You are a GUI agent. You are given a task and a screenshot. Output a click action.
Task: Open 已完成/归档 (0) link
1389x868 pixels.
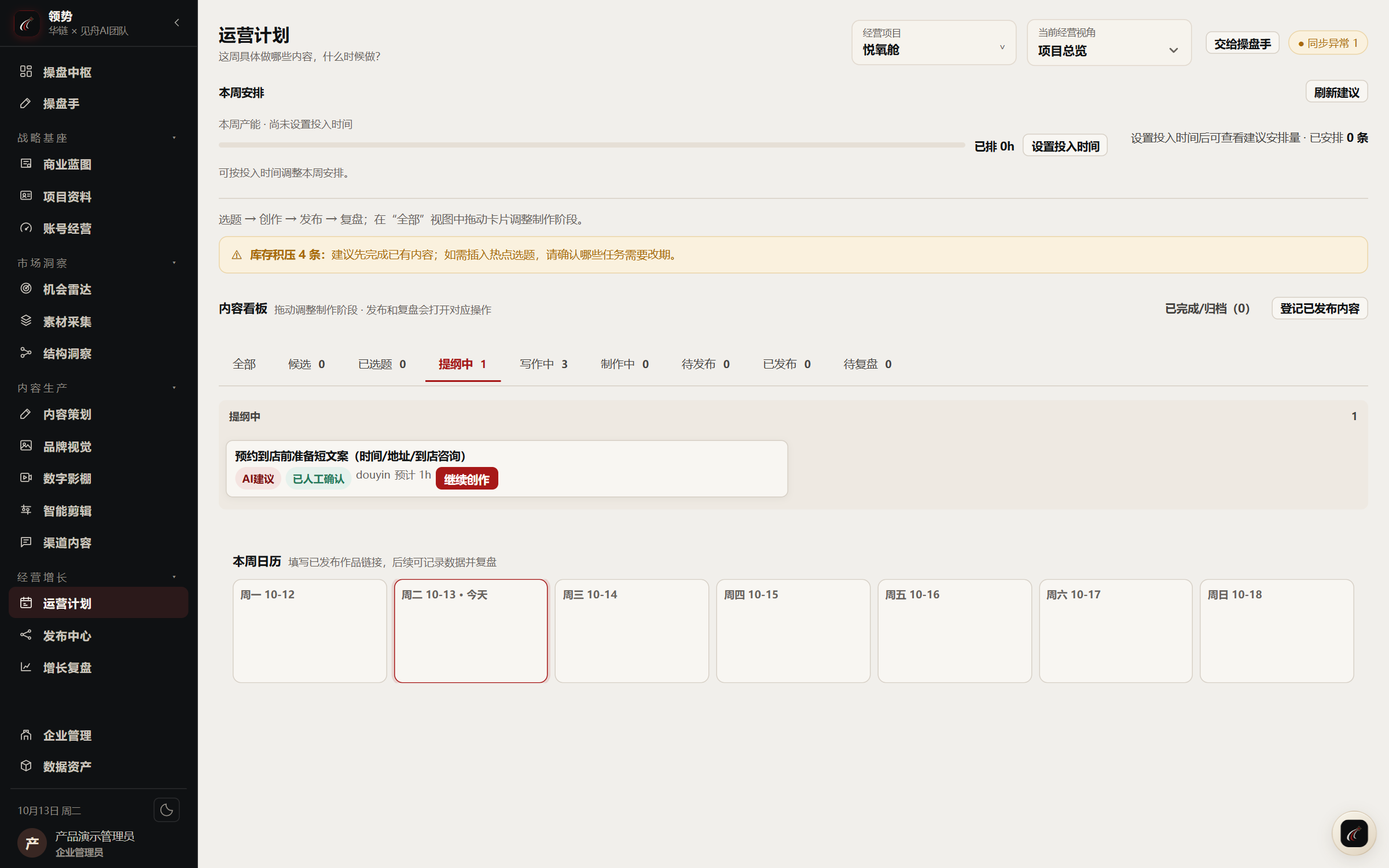point(1207,308)
